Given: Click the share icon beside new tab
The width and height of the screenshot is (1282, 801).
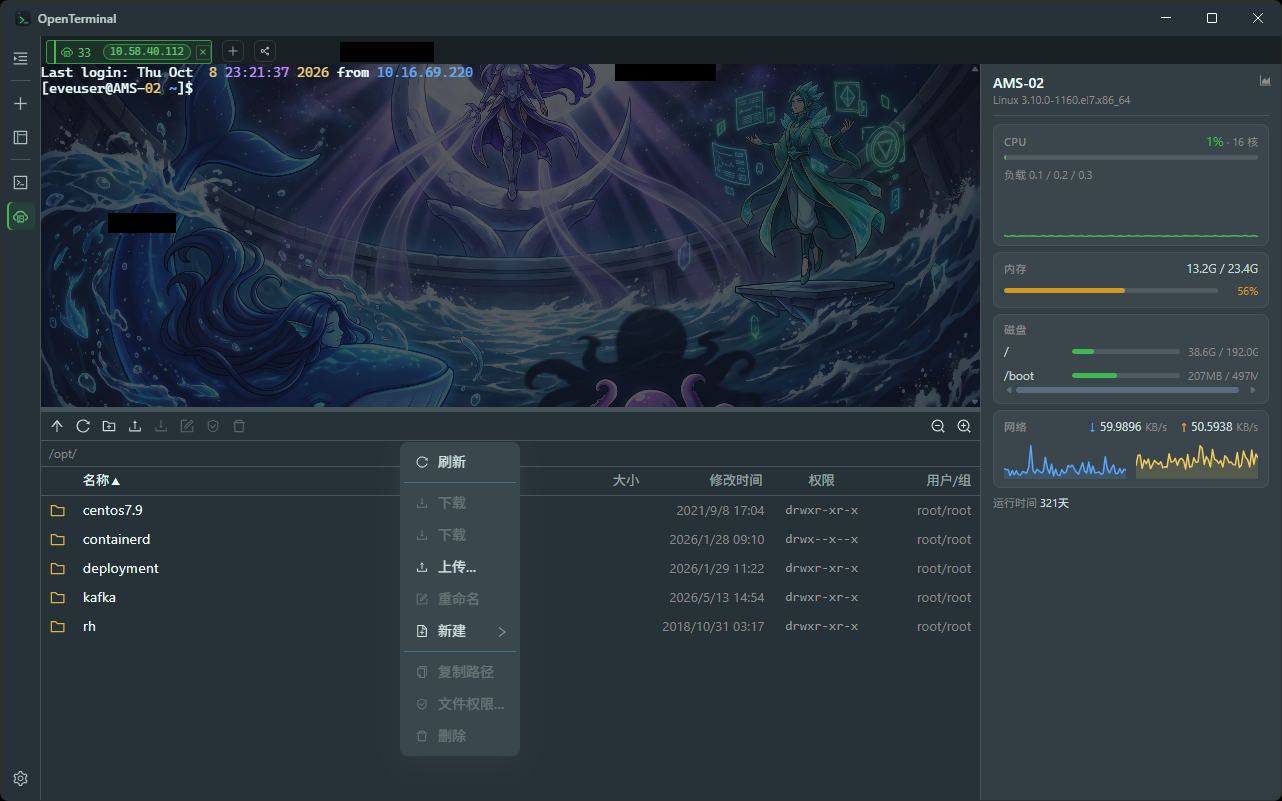Looking at the screenshot, I should point(265,51).
